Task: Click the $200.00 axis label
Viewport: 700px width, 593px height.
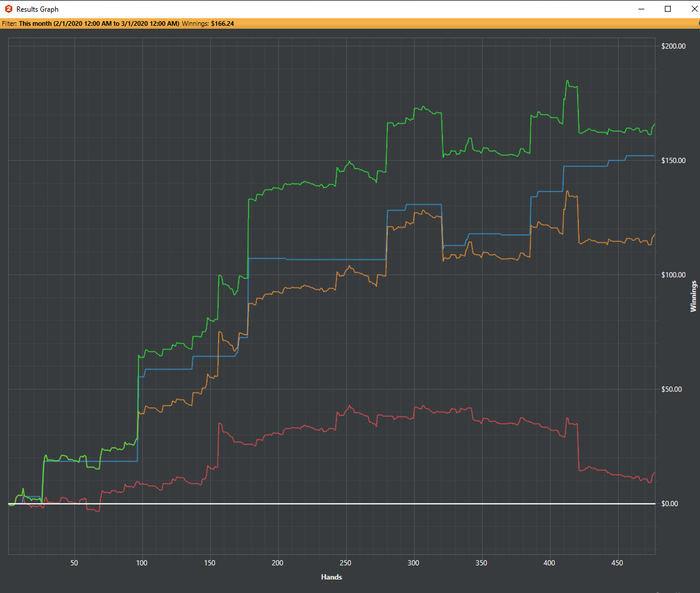Action: 673,46
